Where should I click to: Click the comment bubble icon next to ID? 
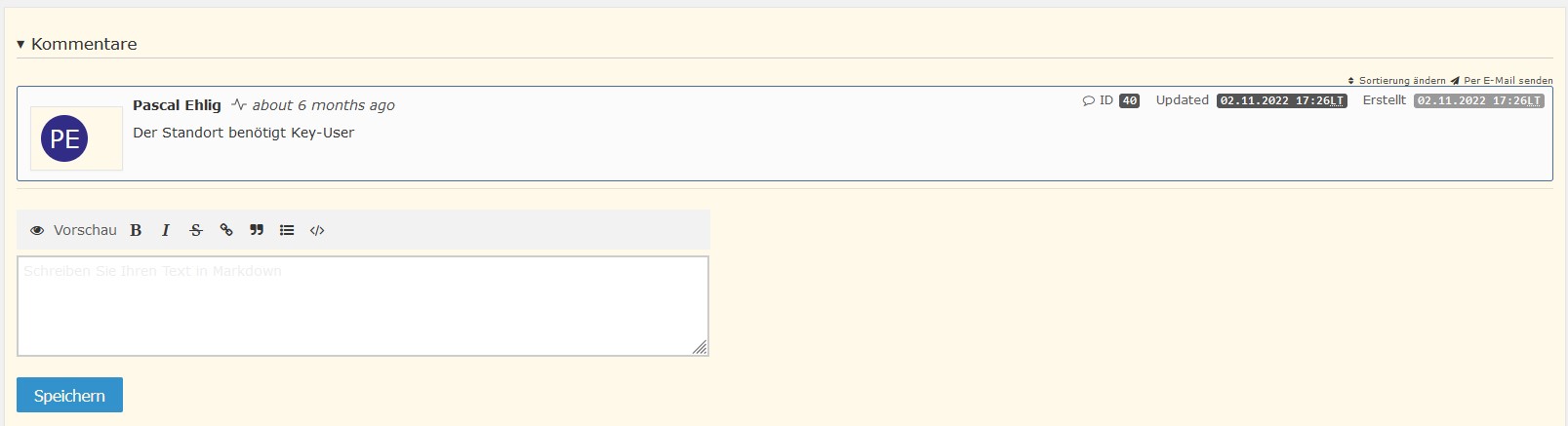(x=1088, y=100)
